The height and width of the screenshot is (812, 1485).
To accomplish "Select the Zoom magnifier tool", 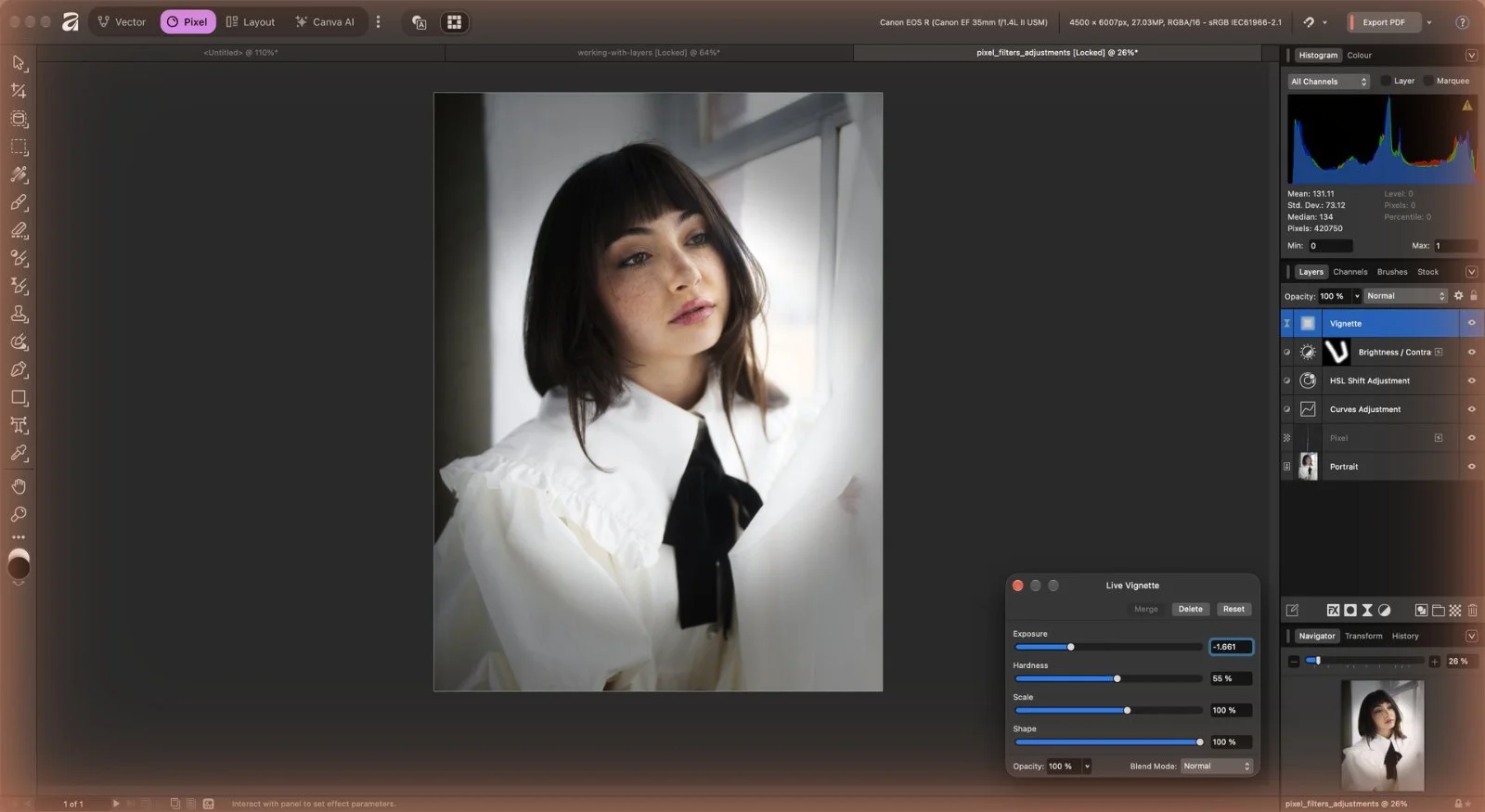I will pos(19,514).
